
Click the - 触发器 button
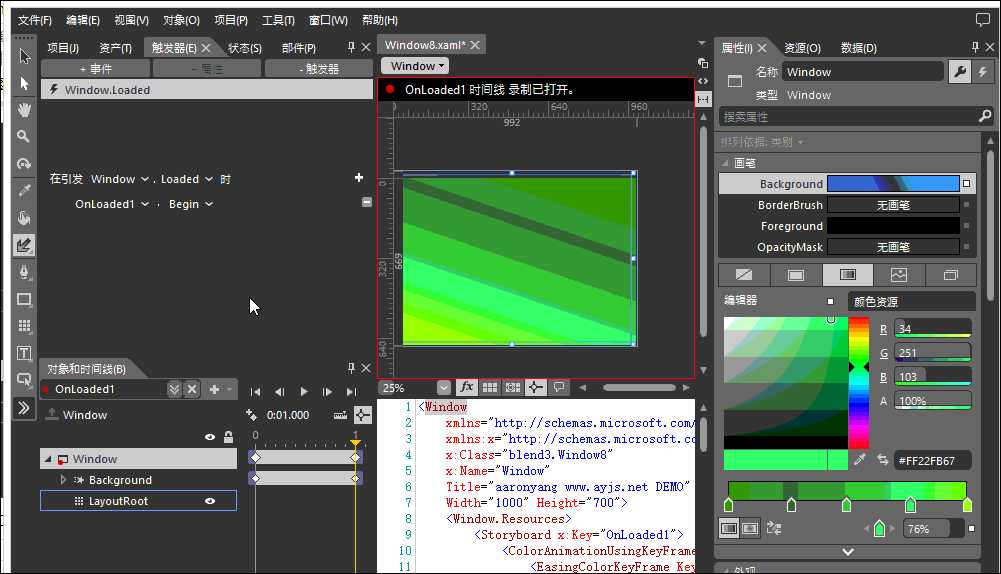[x=319, y=69]
